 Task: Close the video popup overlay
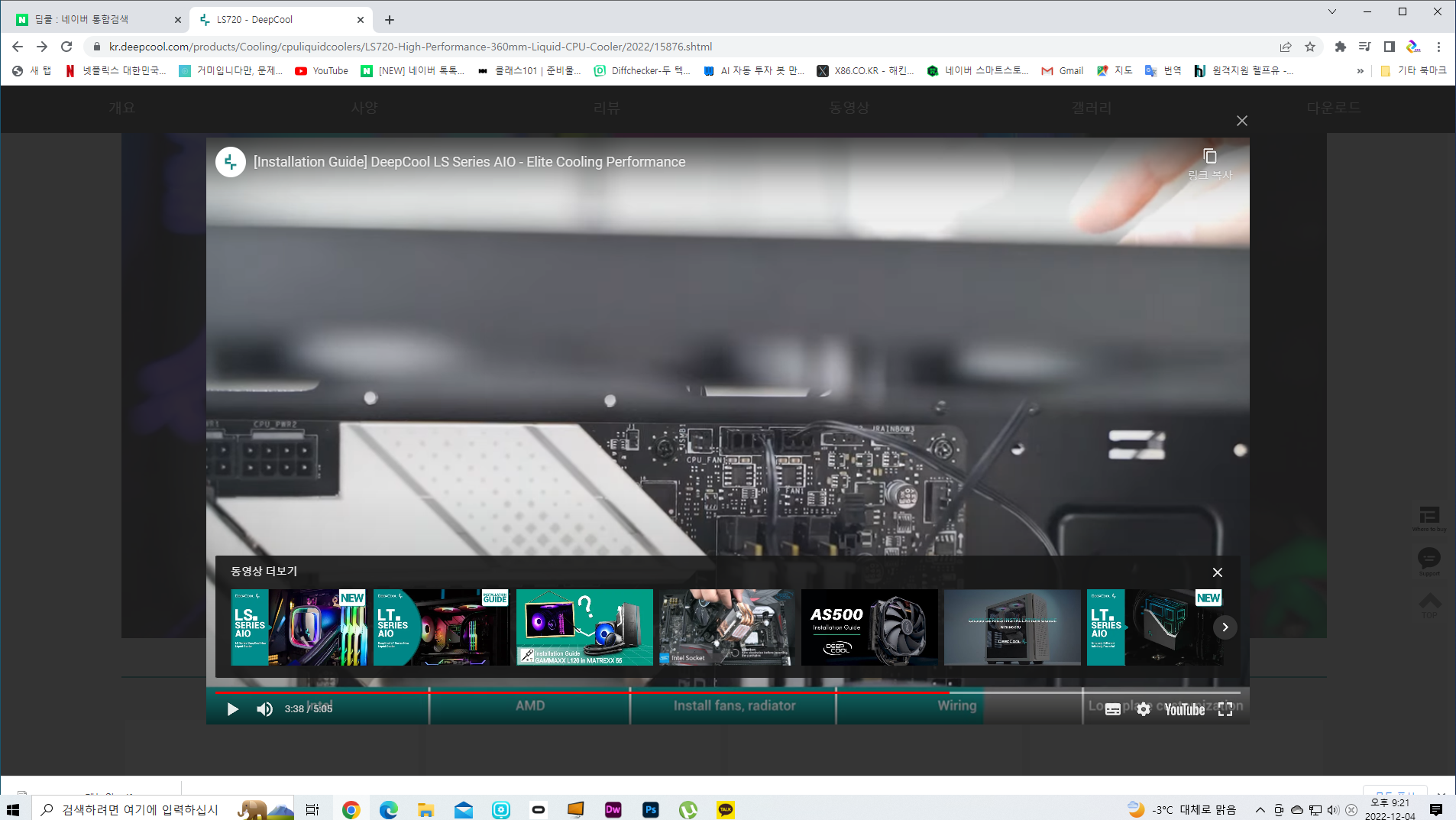pos(1242,121)
